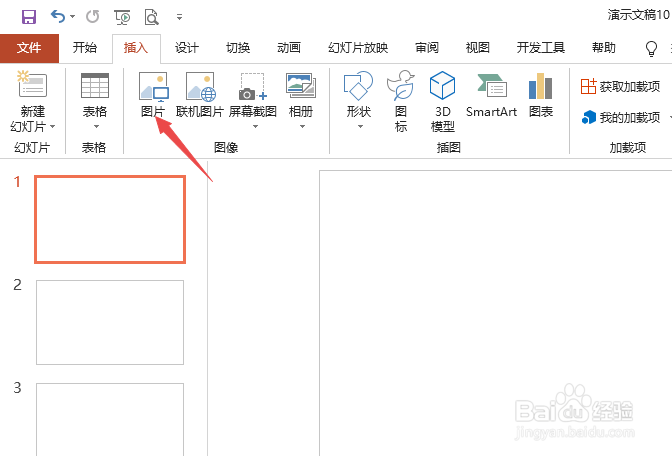Click the Tell Me lightbulb icon
This screenshot has width=672, height=456.
point(651,48)
